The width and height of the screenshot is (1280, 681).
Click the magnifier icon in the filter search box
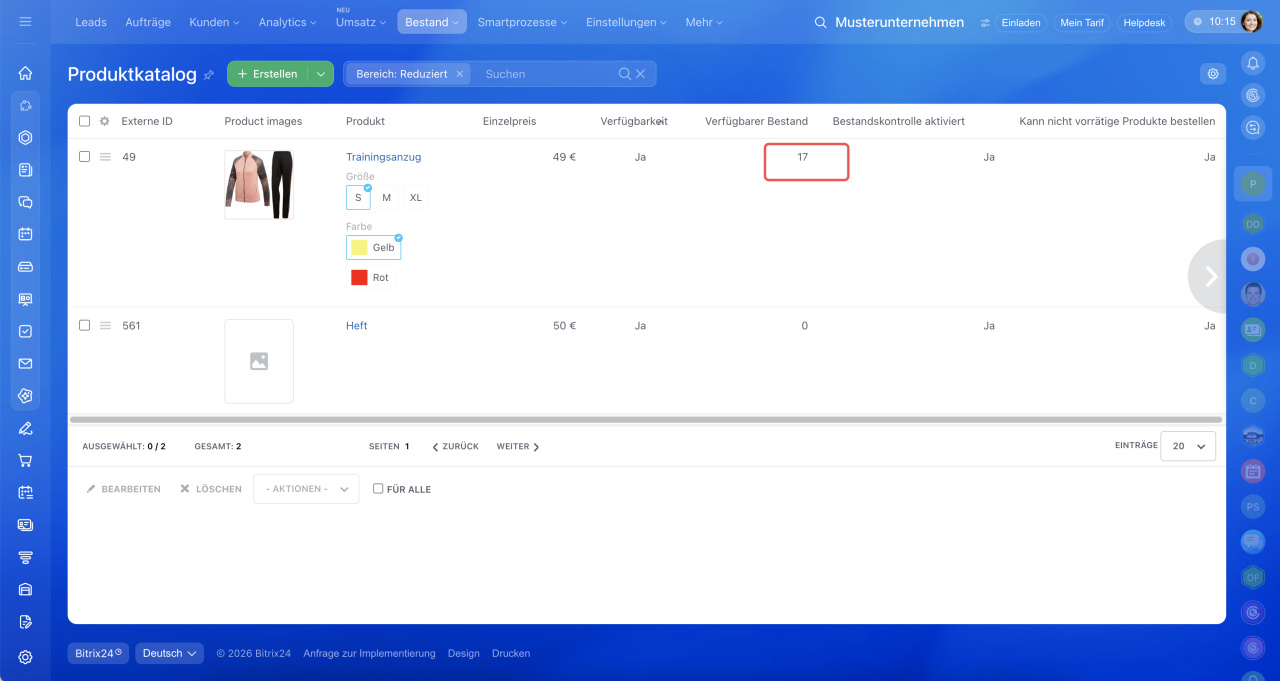625,74
